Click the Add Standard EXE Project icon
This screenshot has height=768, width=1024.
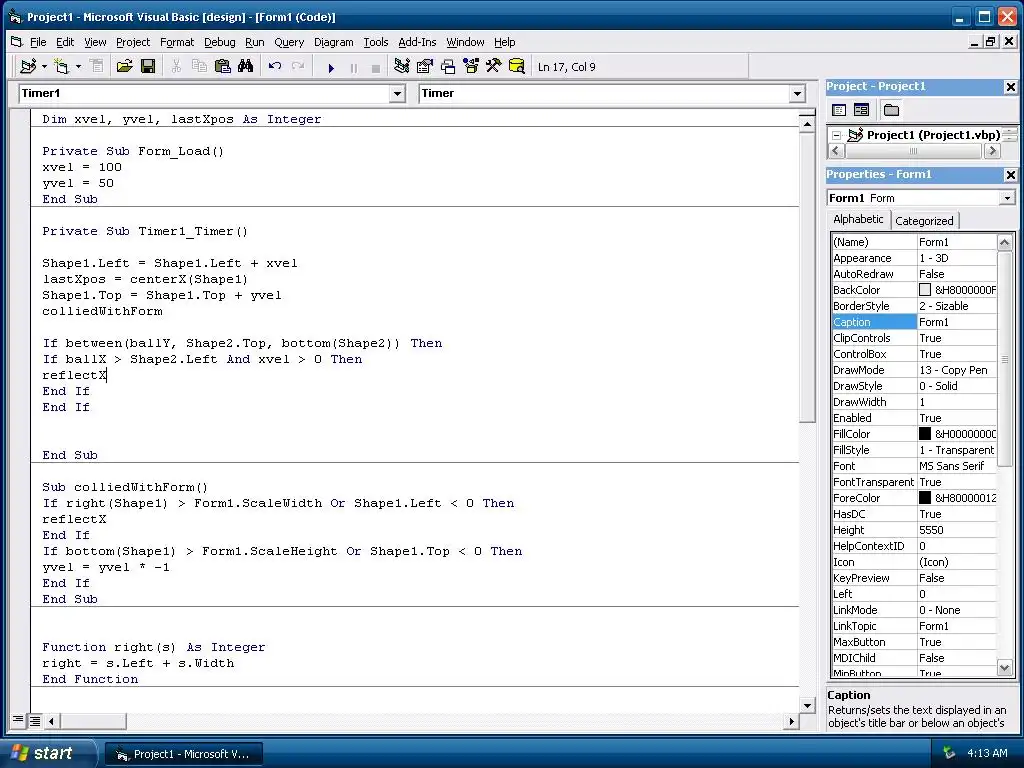pos(28,66)
